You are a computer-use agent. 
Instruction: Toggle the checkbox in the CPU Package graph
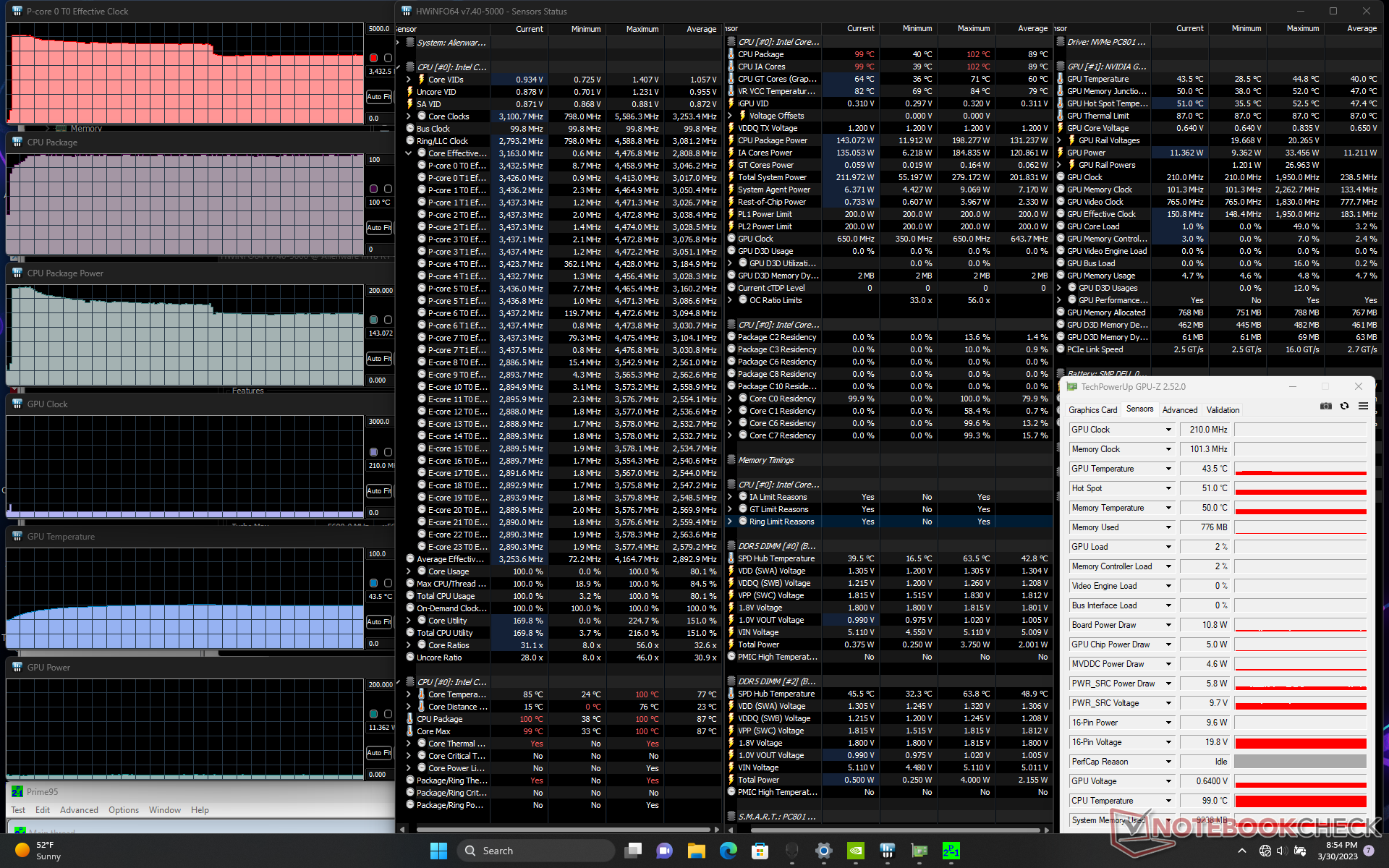(x=388, y=189)
